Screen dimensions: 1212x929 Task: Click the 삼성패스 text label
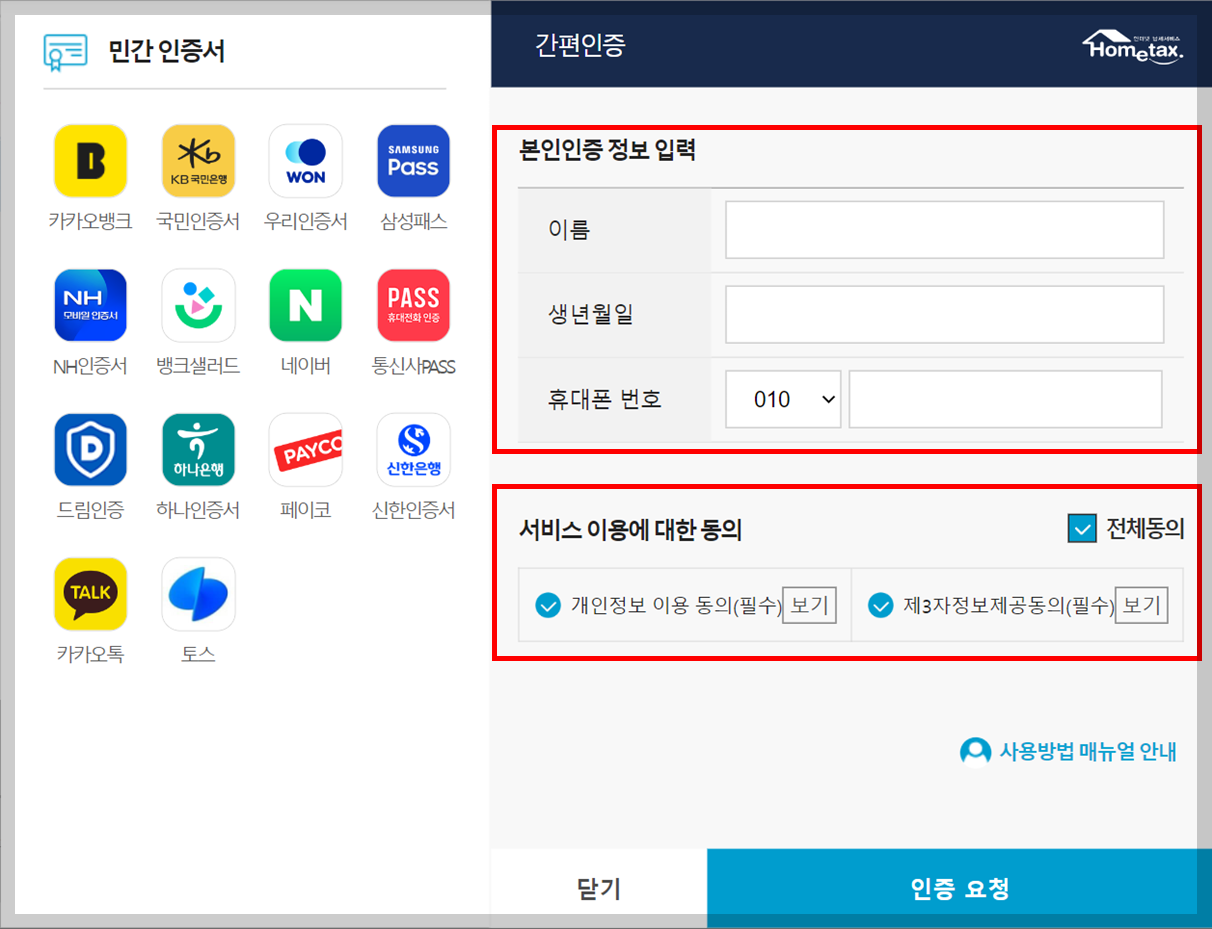pyautogui.click(x=413, y=222)
